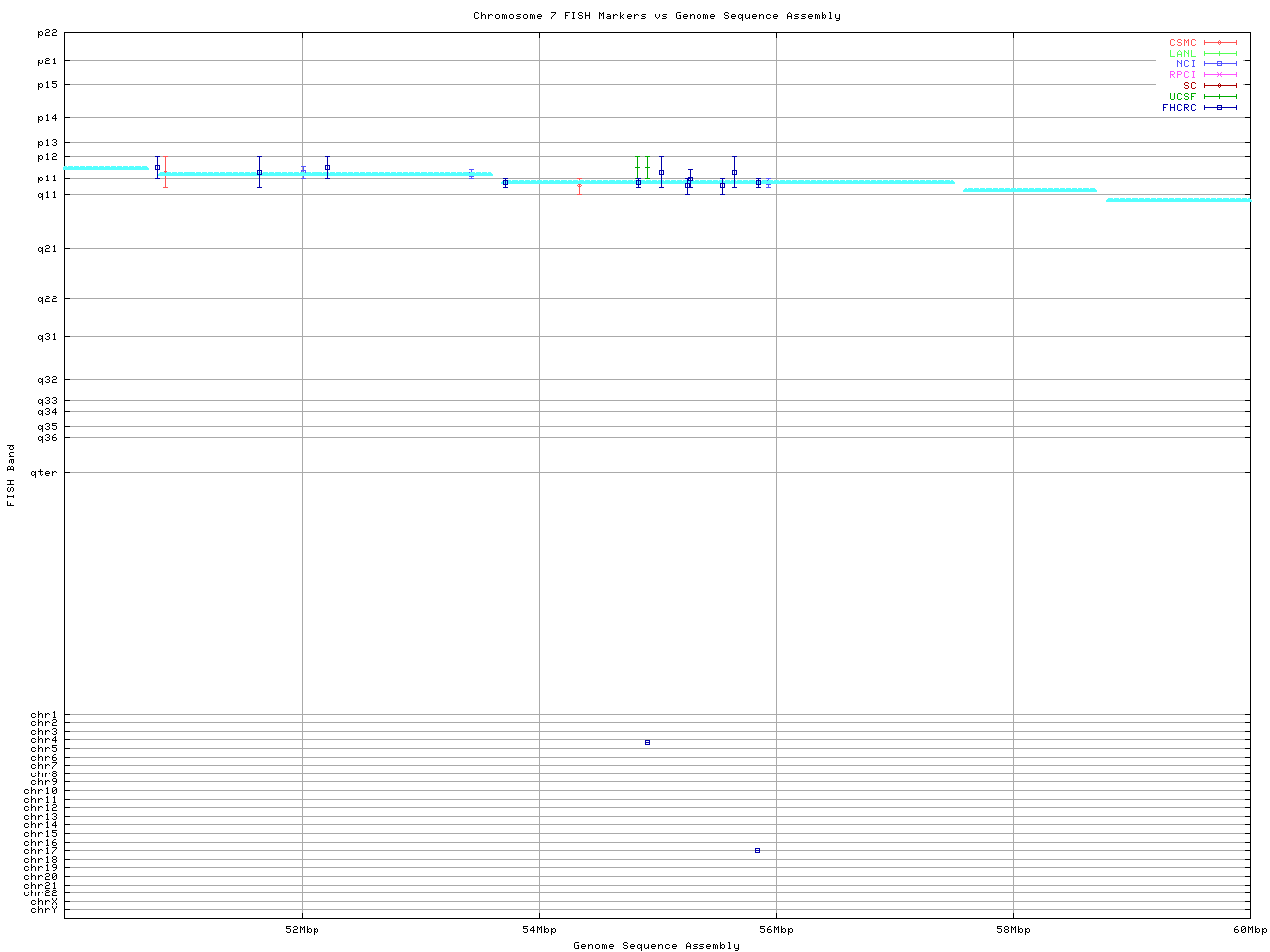Click the qter label on the y-axis

pyautogui.click(x=44, y=473)
